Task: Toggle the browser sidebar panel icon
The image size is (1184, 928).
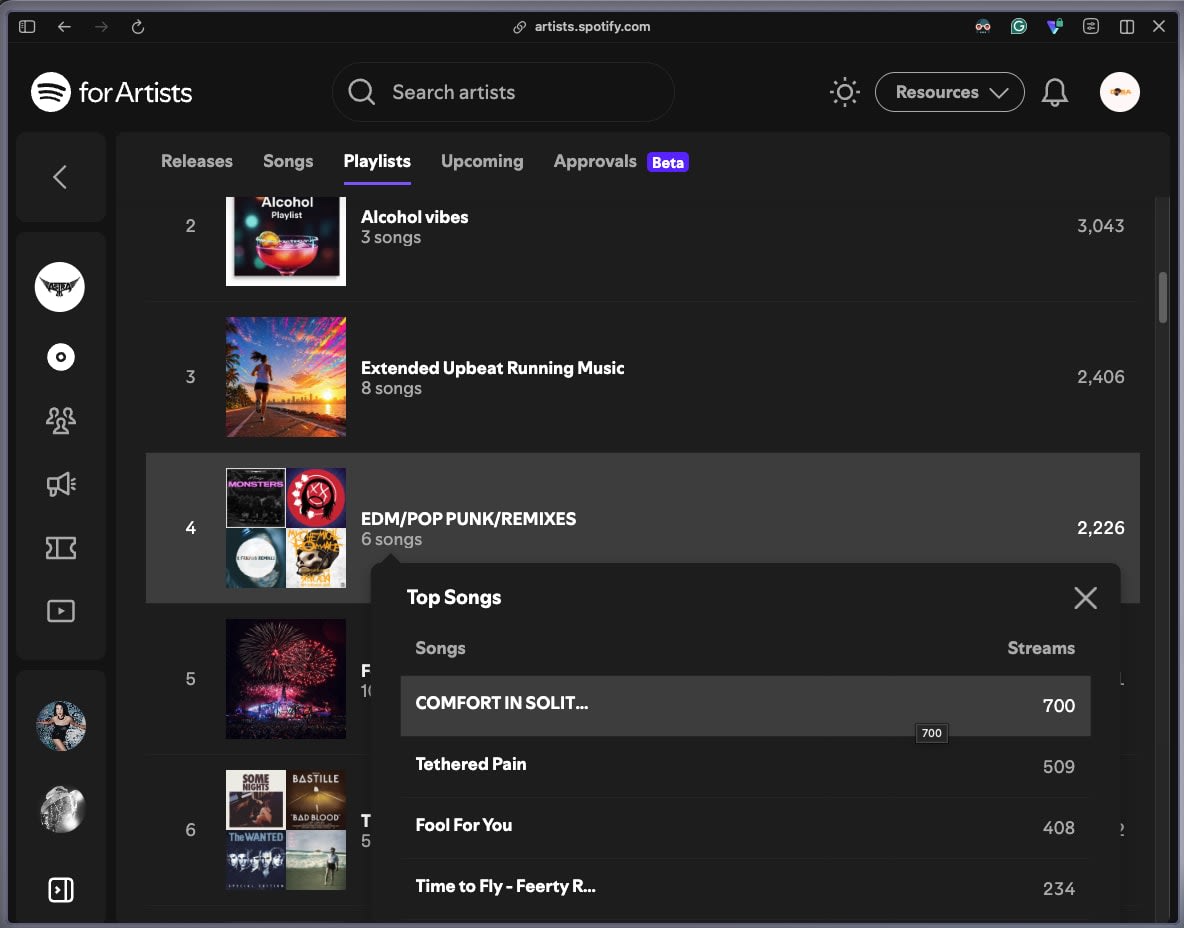Action: tap(27, 26)
